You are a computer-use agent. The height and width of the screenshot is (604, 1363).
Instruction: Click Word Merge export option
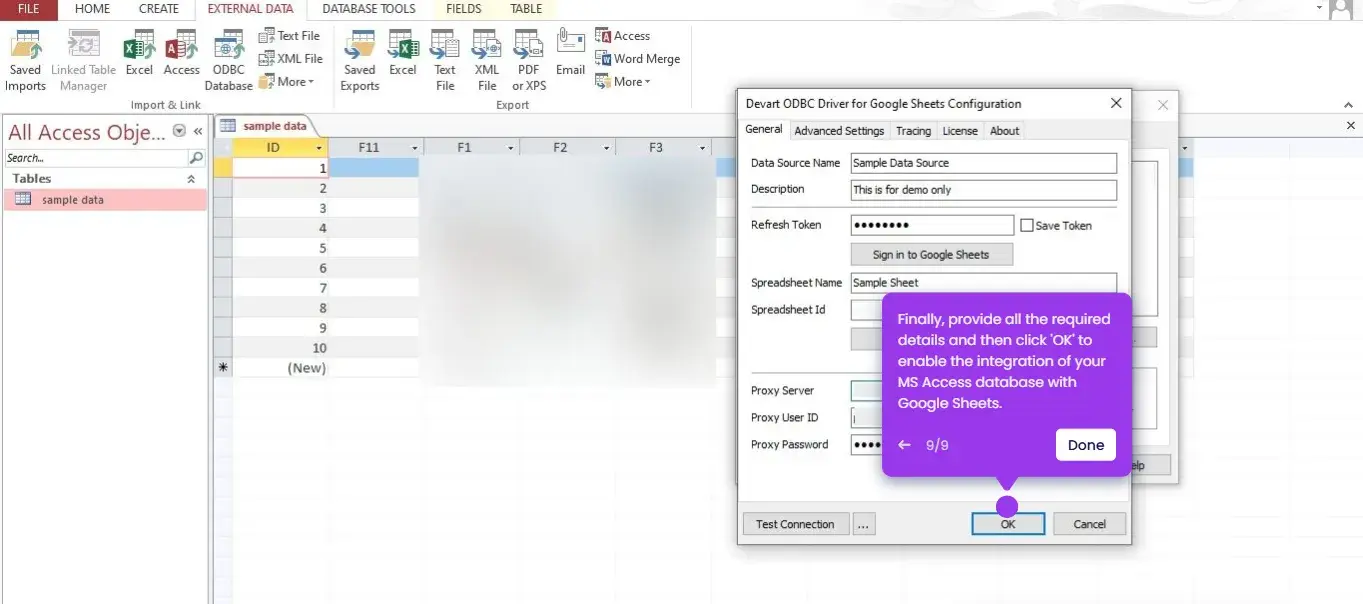pyautogui.click(x=637, y=59)
